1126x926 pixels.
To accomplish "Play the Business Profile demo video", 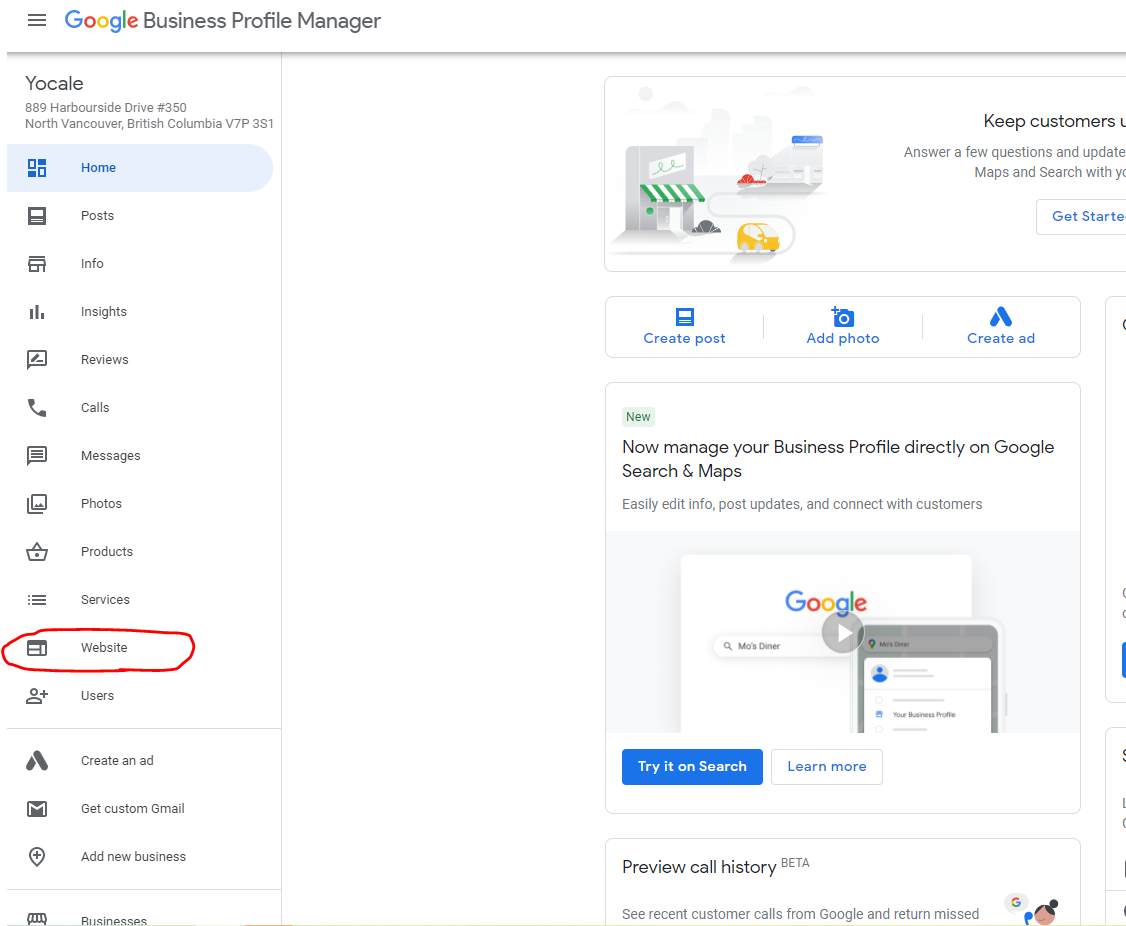I will (x=842, y=633).
